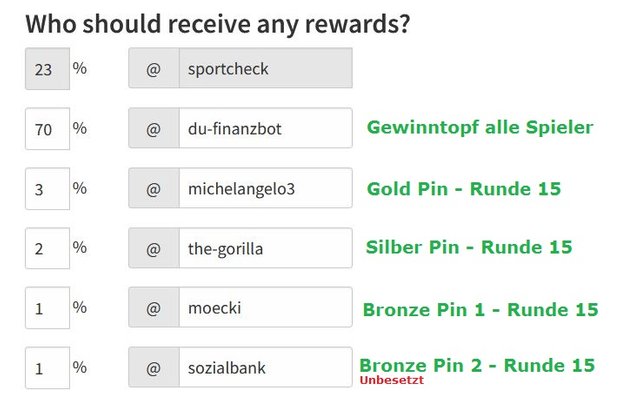Click the @ symbol beside sportcheck

[154, 68]
